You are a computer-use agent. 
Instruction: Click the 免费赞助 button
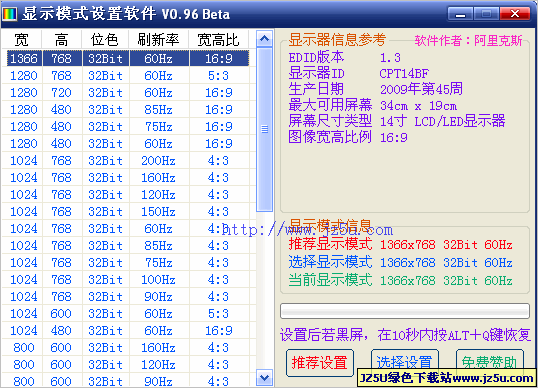pyautogui.click(x=489, y=363)
